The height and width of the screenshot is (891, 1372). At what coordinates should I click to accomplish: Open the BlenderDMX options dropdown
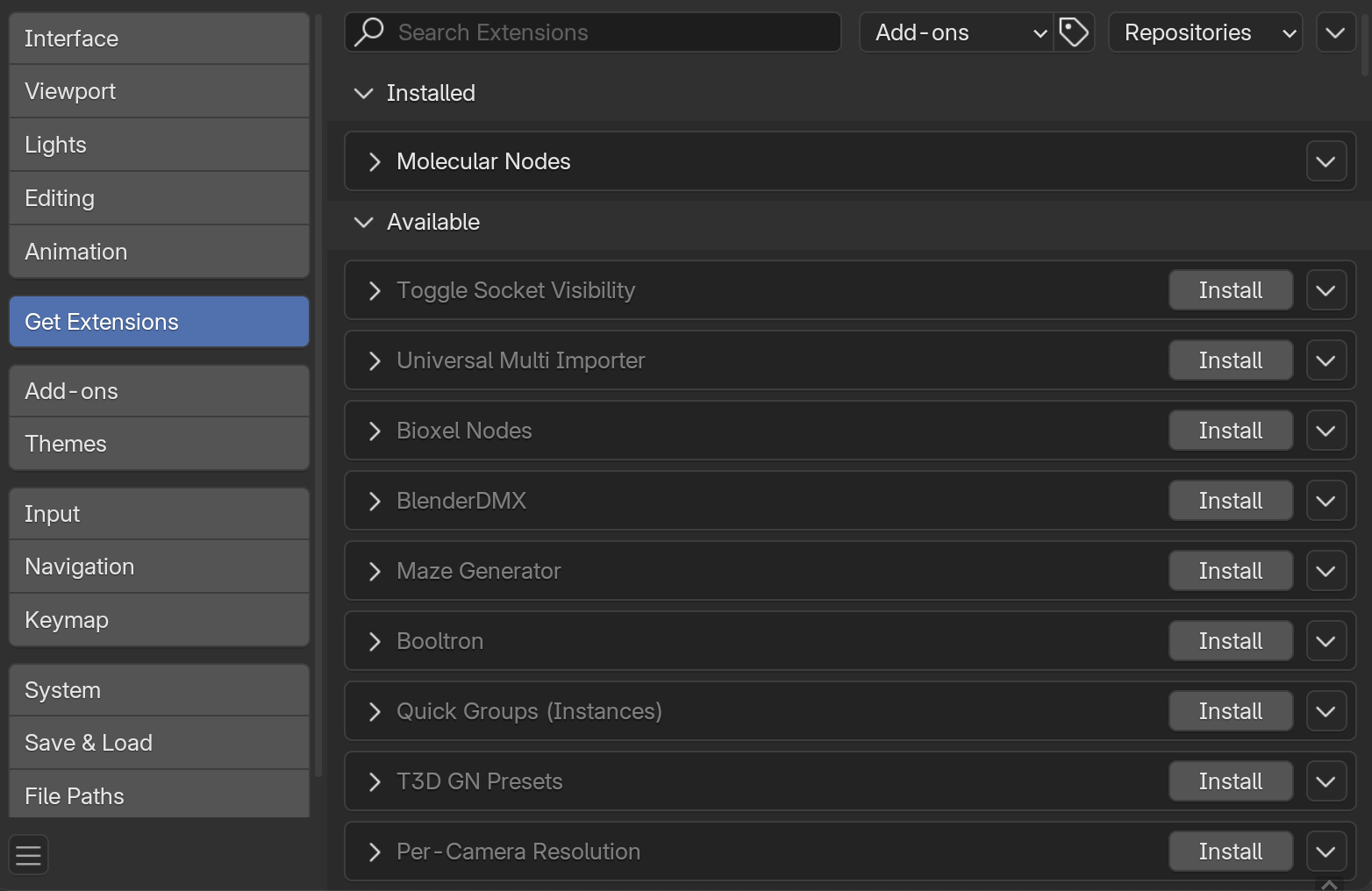click(x=1326, y=500)
